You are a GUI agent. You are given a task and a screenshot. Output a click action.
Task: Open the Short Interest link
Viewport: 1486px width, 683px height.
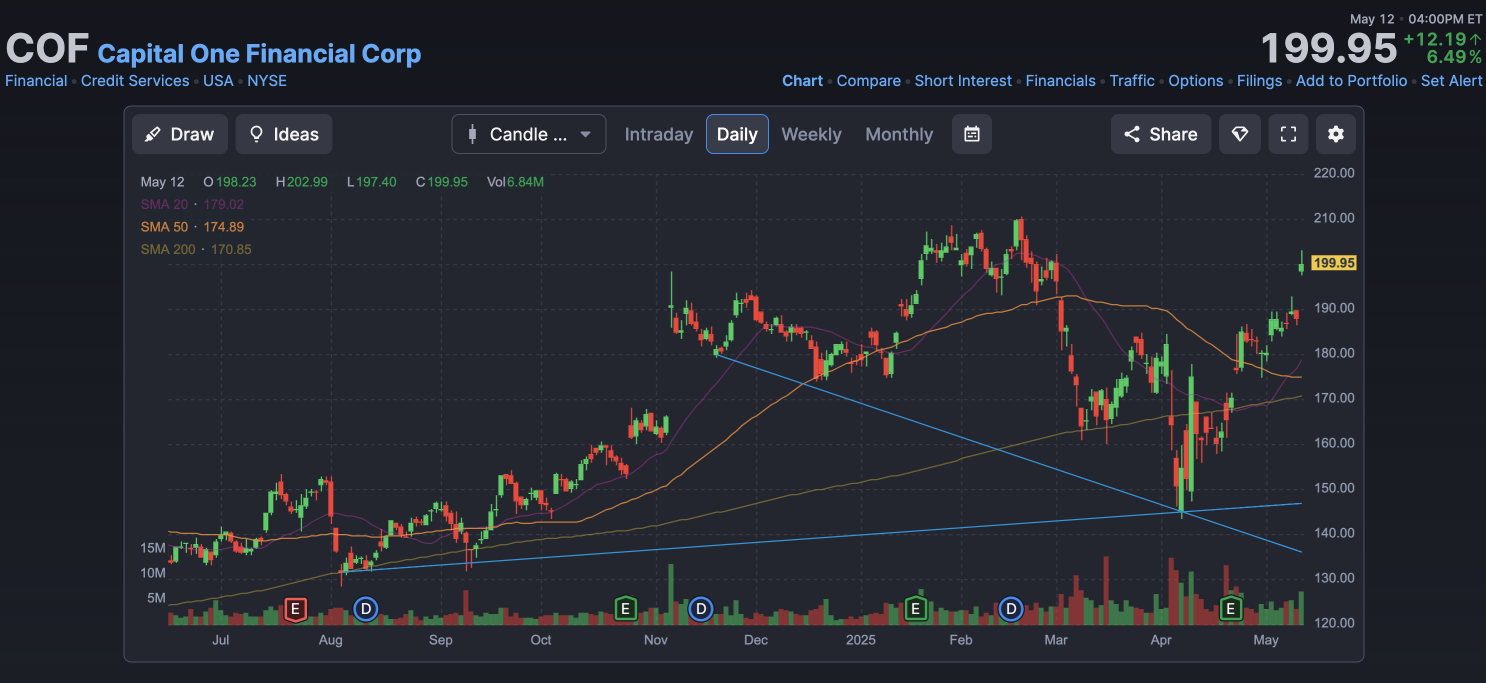(x=963, y=81)
